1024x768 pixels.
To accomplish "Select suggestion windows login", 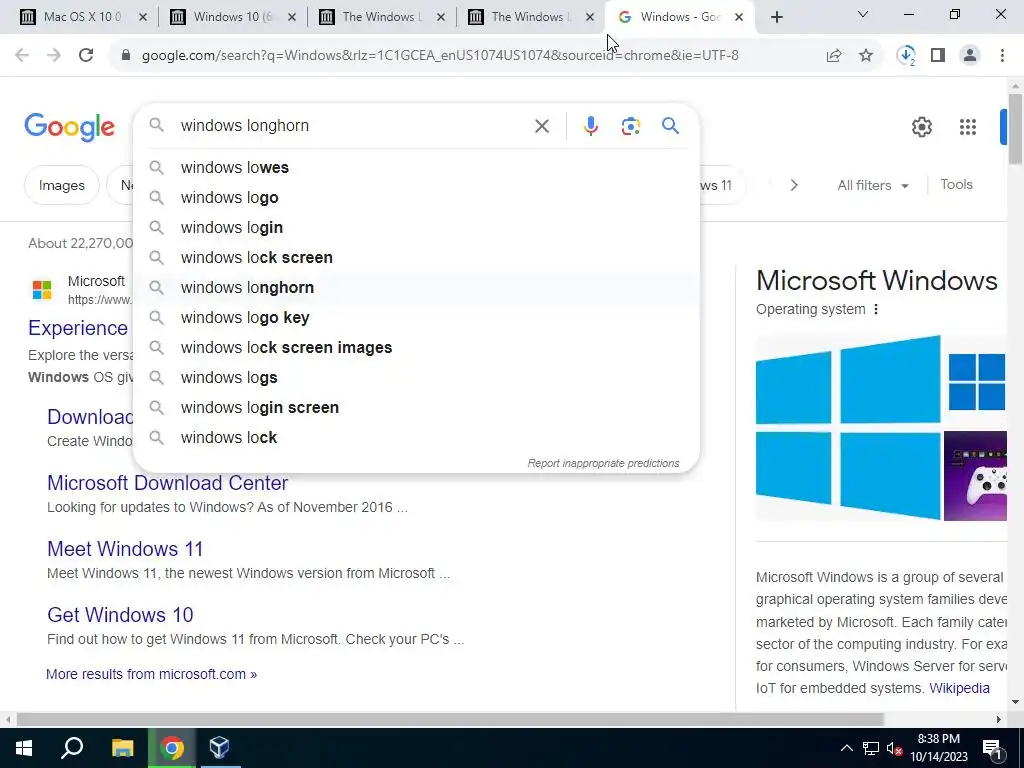I will point(416,228).
